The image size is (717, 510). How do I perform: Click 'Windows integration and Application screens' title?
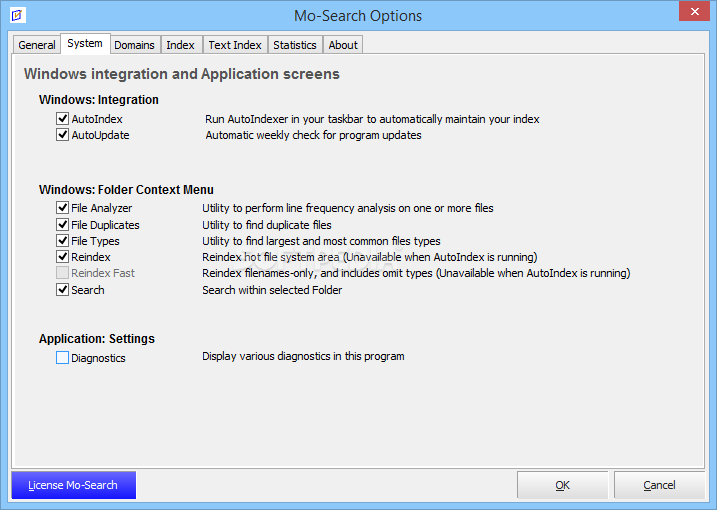point(182,74)
